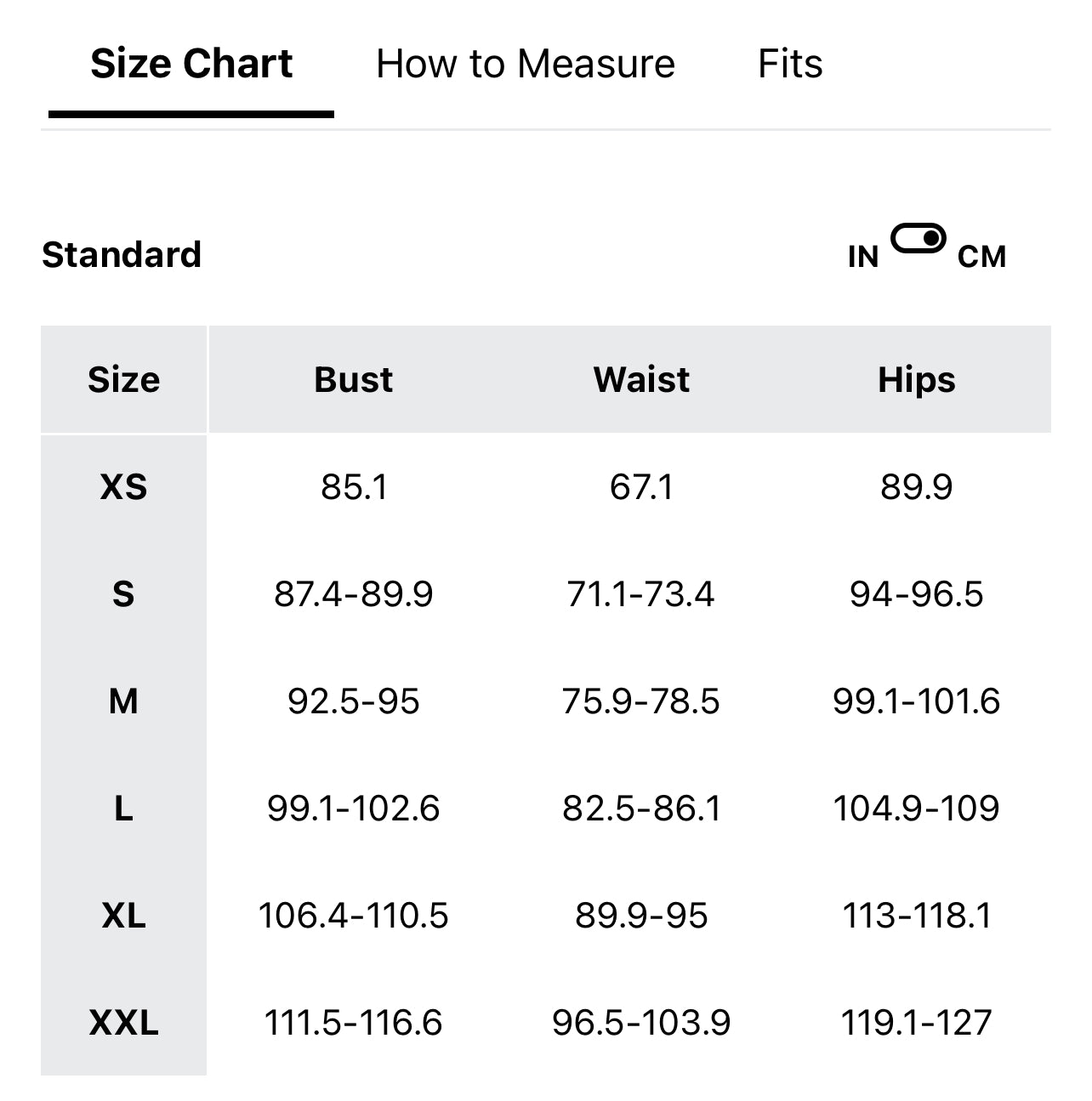
Task: Click the 119.1-127 hips value
Action: tap(916, 1023)
